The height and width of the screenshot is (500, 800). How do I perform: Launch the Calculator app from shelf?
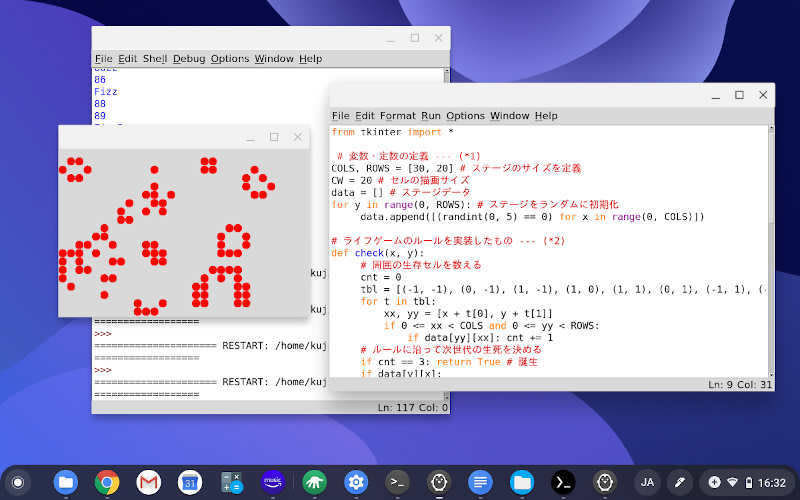231,482
